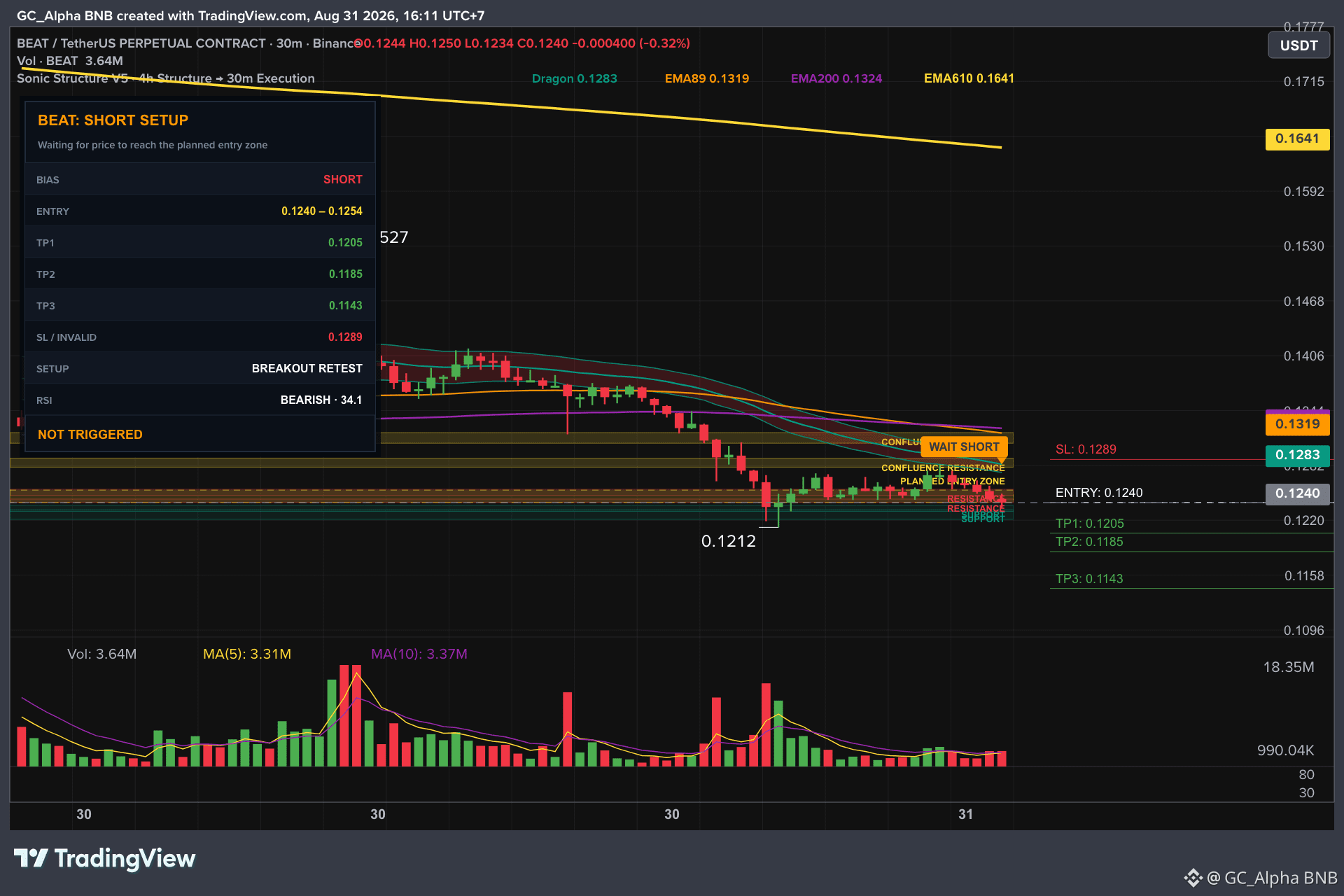
Task: Select the Sonic Structure V5 indicator label
Action: point(166,78)
